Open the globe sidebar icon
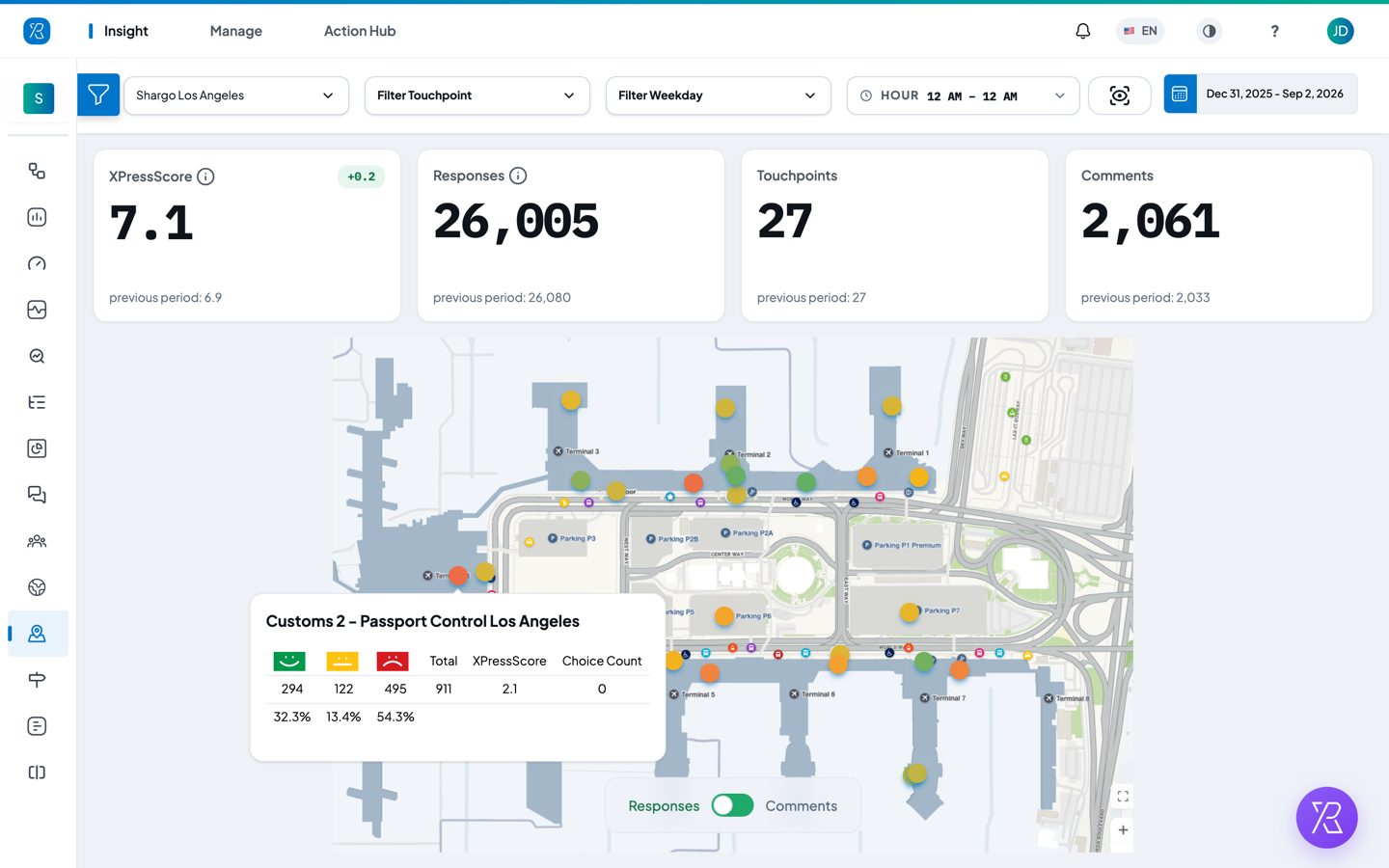Image resolution: width=1389 pixels, height=868 pixels. pos(37,587)
